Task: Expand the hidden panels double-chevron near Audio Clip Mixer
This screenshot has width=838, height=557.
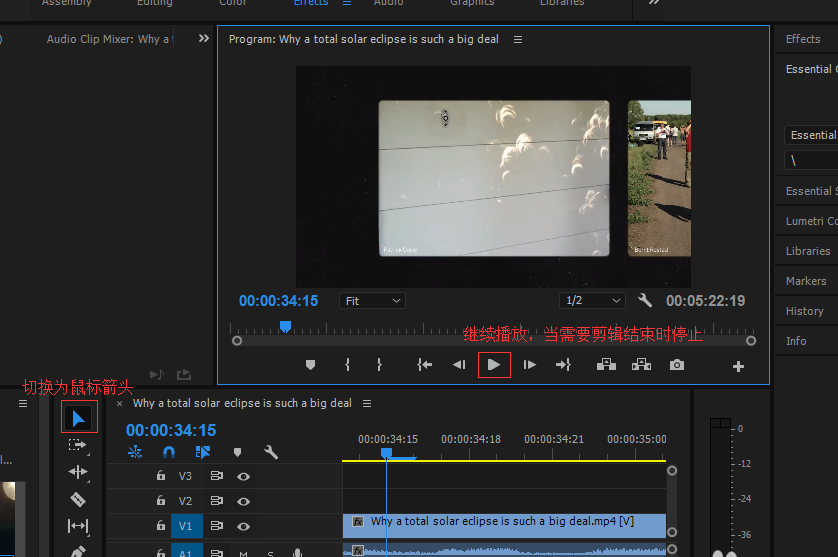Action: 204,39
